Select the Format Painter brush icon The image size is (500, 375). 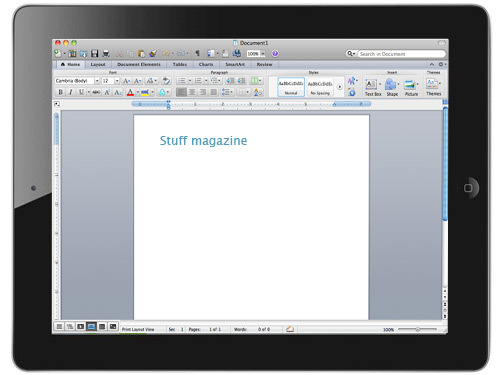point(153,53)
